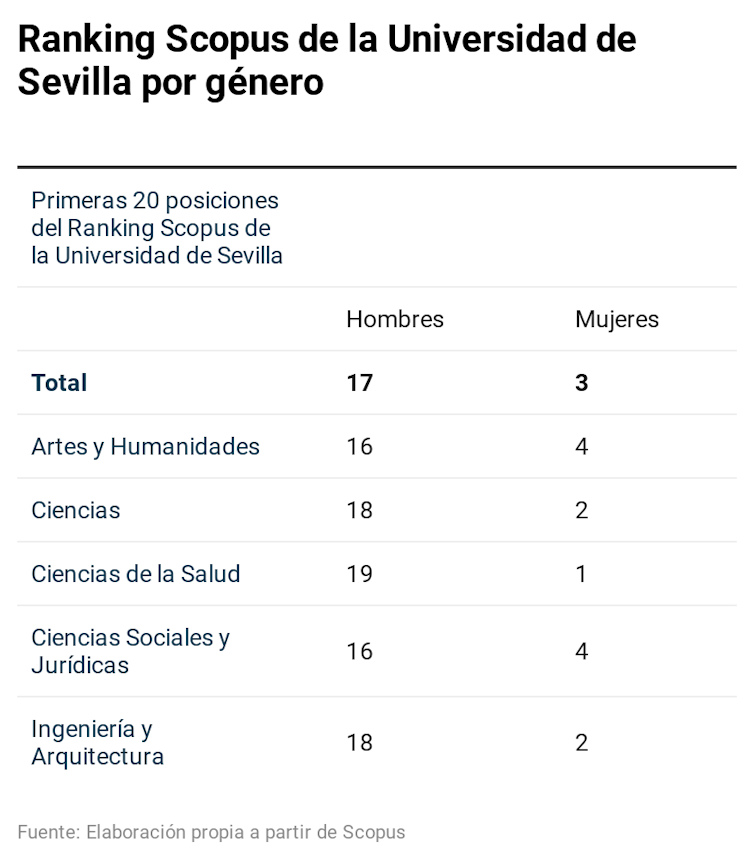Select the Mujeres column header
This screenshot has width=754, height=861.
(x=616, y=319)
